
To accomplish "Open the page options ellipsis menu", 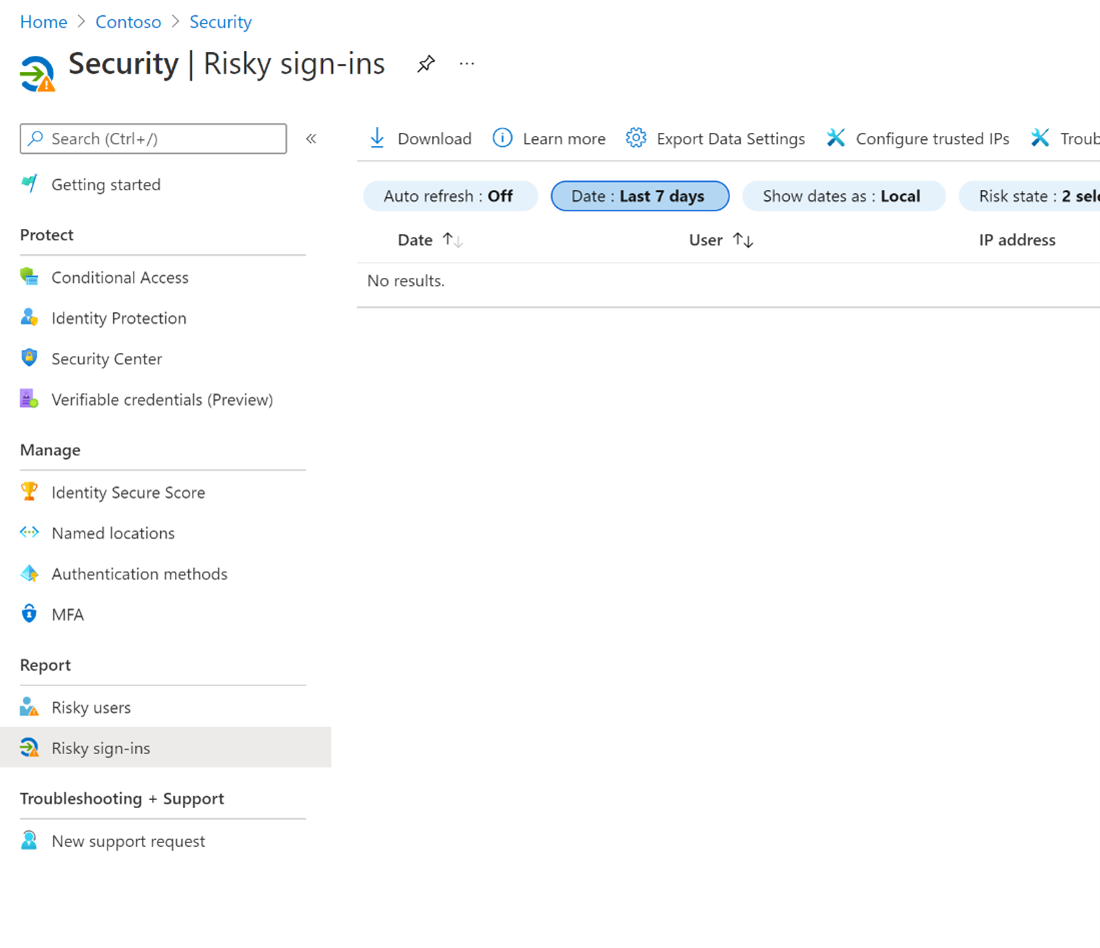I will pos(466,63).
